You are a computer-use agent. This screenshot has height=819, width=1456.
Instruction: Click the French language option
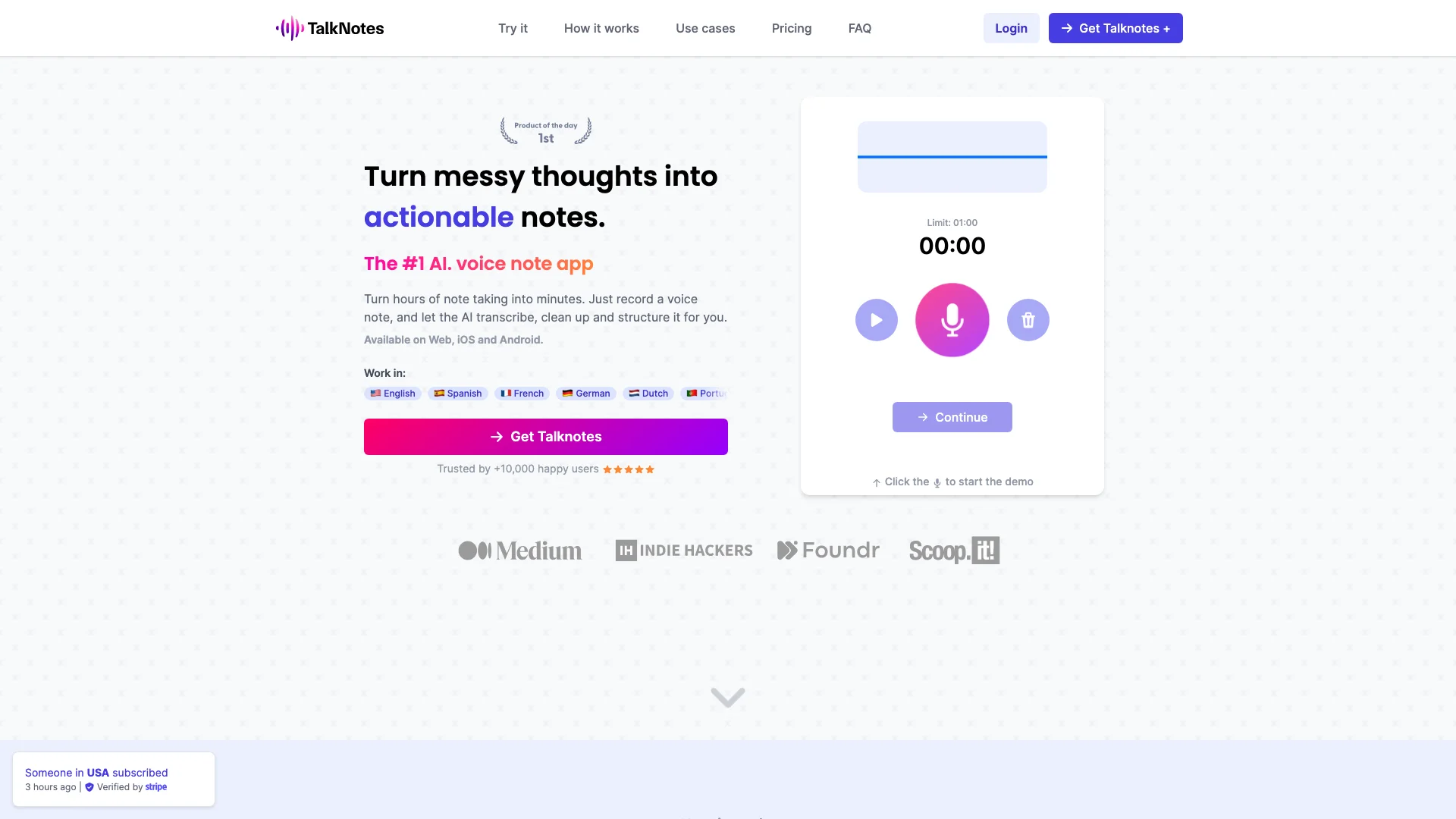522,393
